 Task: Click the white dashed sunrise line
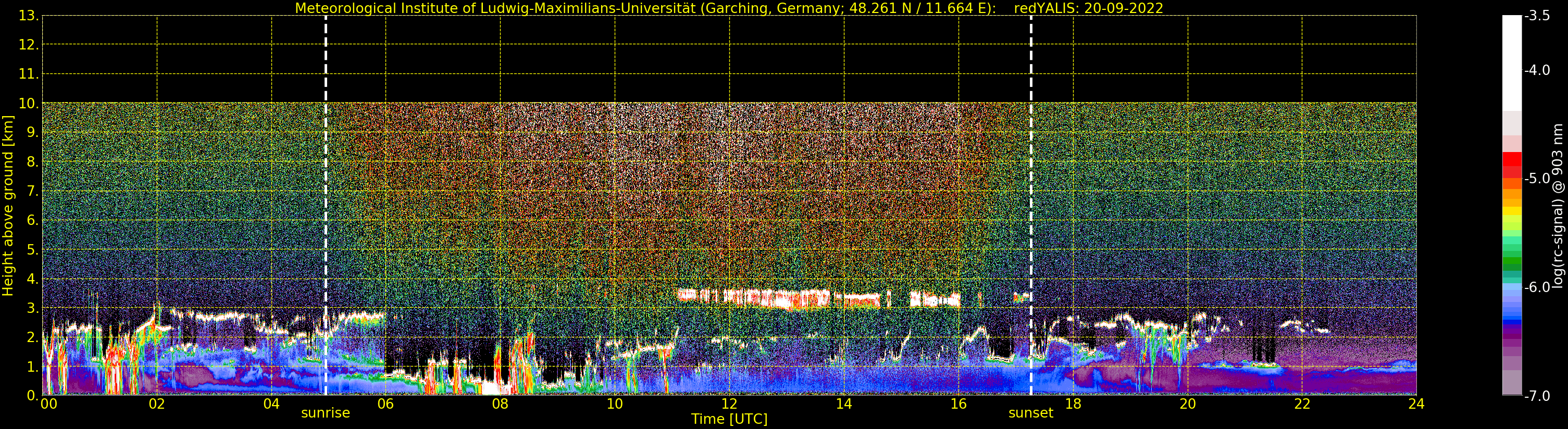(x=326, y=206)
